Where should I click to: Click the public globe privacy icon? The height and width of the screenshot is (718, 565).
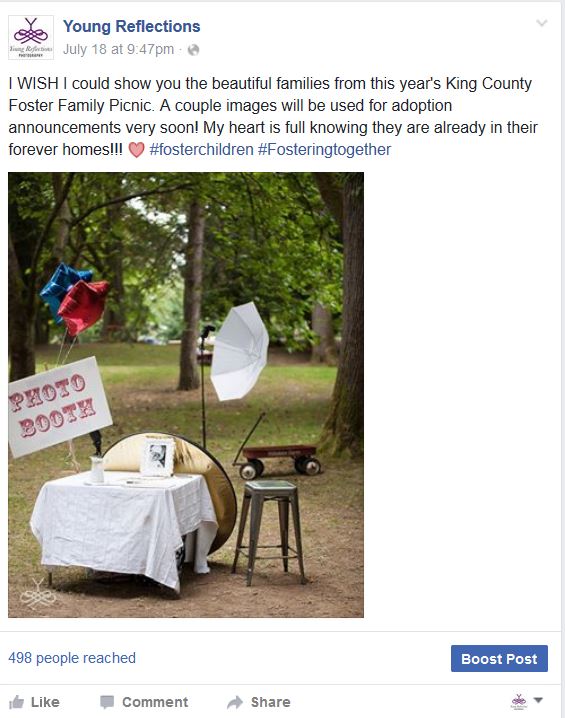pos(194,49)
